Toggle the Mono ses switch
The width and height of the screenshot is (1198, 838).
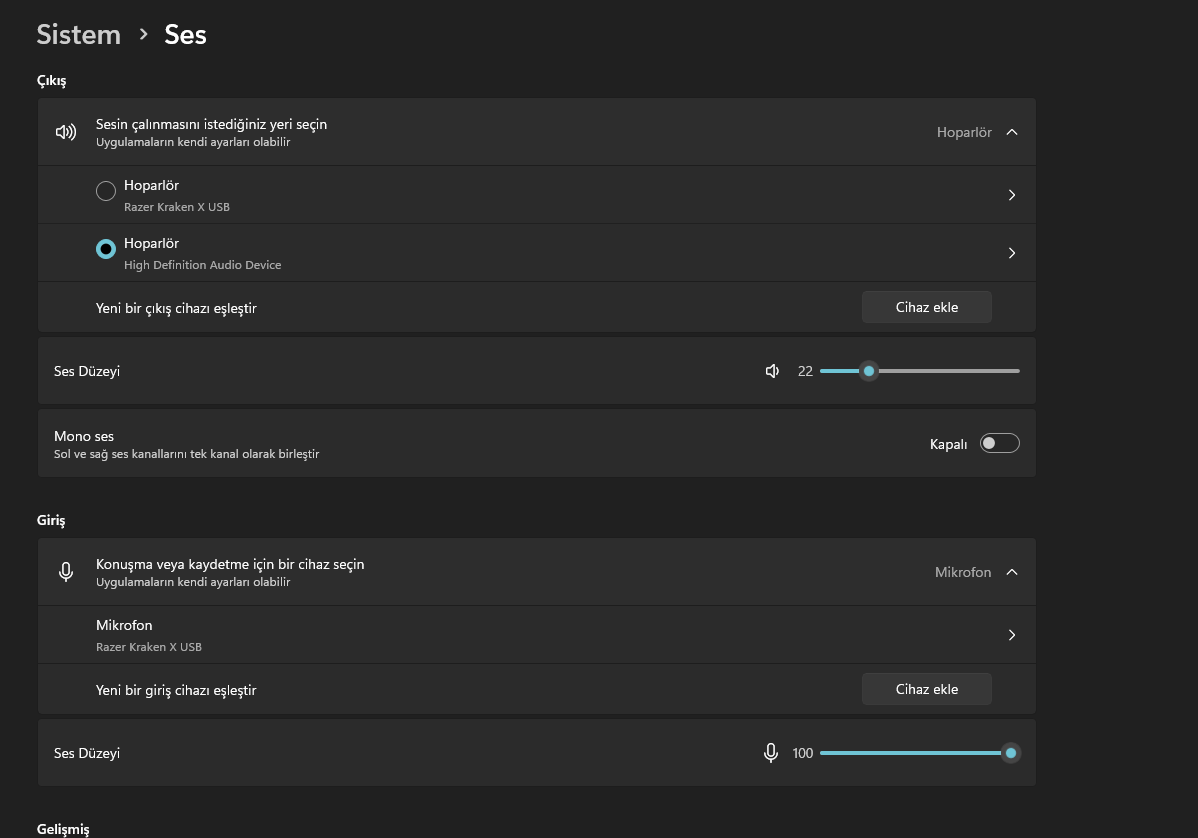[999, 444]
